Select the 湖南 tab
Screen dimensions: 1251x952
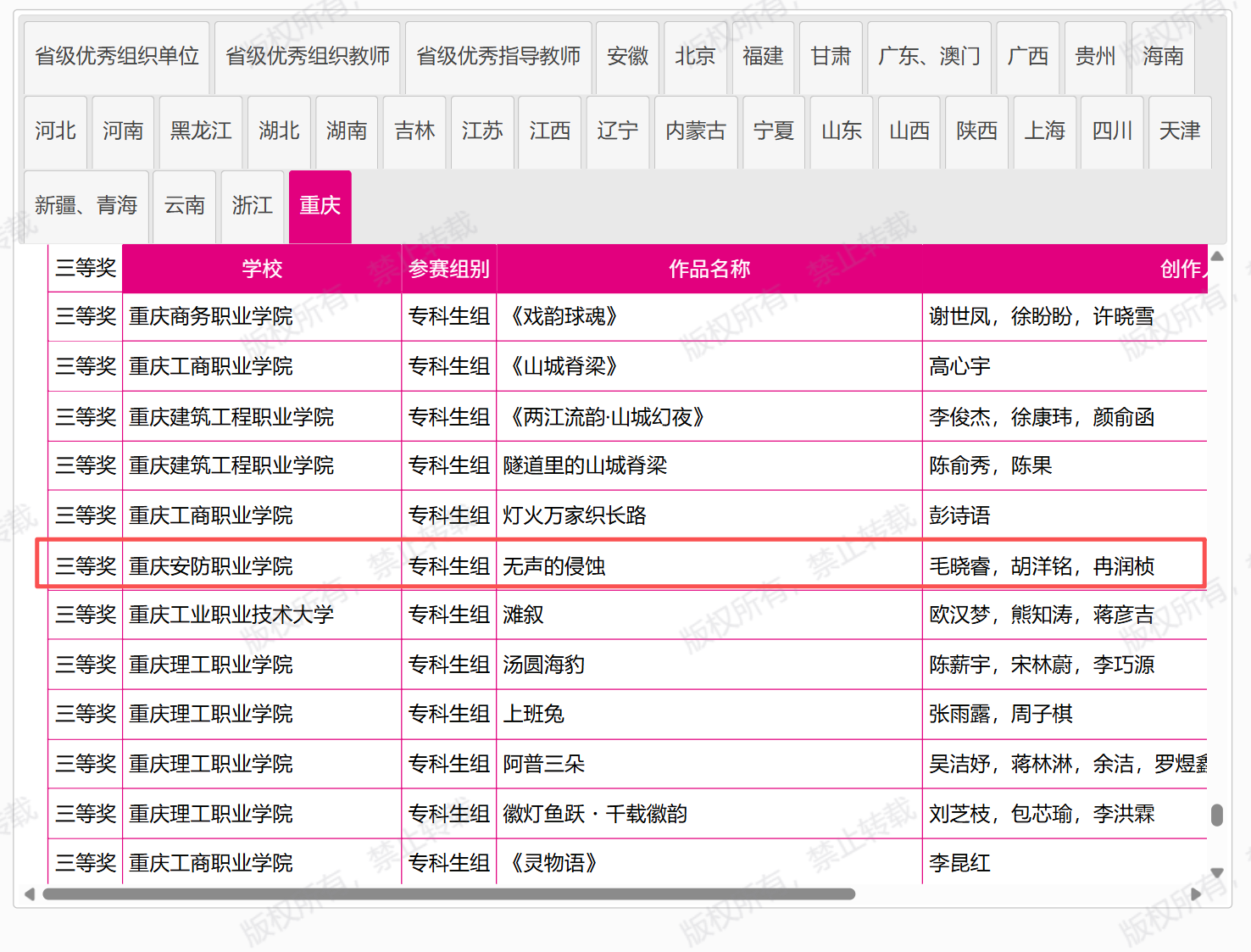pyautogui.click(x=347, y=132)
